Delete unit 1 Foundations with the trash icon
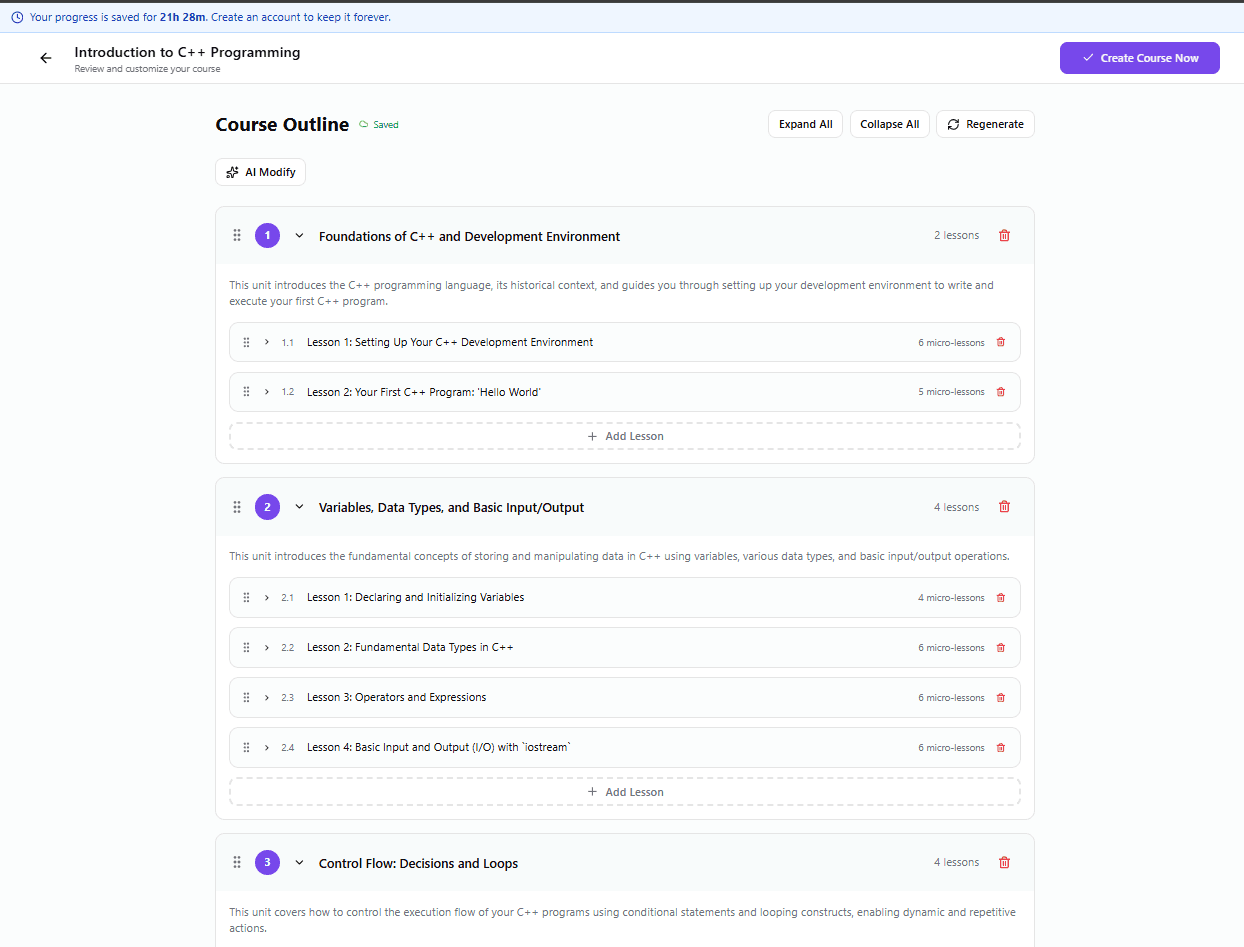 point(1004,236)
